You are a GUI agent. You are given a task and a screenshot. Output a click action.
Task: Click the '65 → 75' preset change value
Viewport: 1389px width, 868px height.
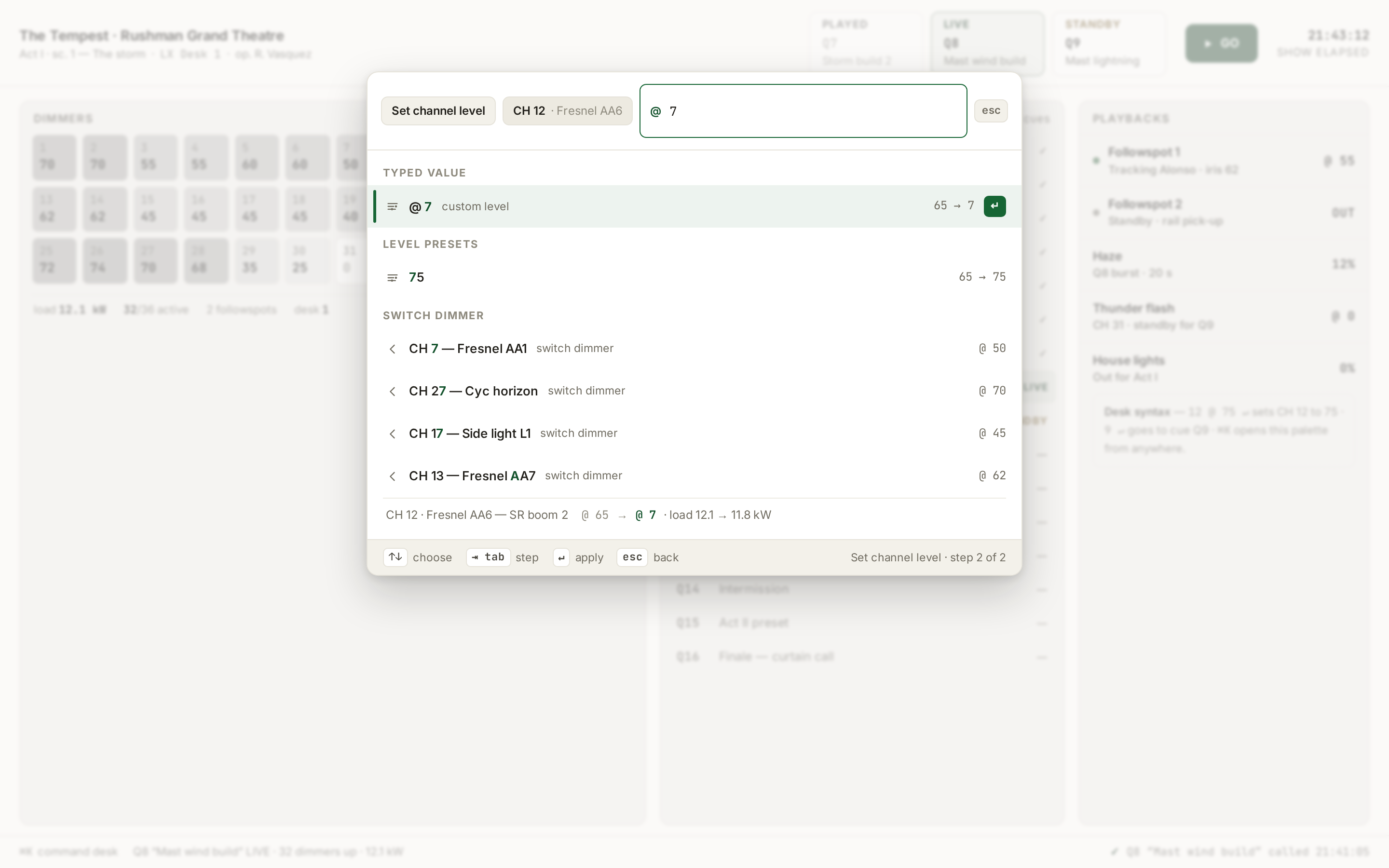click(x=982, y=277)
